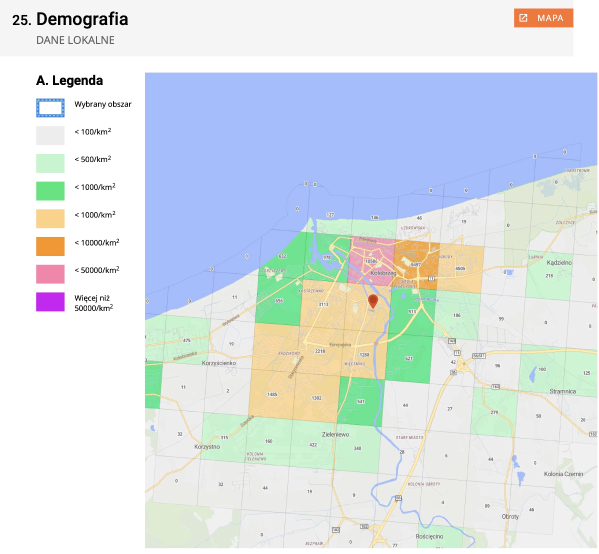Click the 'Demografia' section heading
The width and height of the screenshot is (599, 554).
point(82,19)
